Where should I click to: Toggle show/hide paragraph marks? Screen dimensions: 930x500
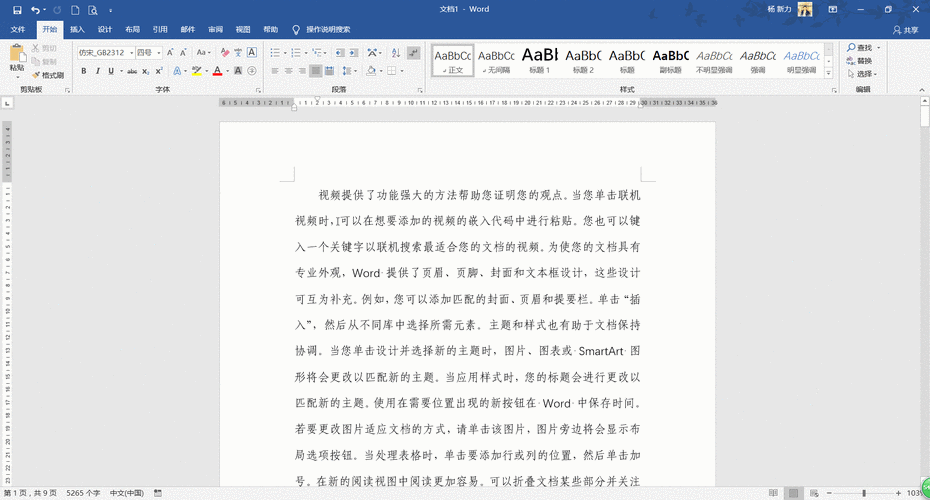point(413,53)
